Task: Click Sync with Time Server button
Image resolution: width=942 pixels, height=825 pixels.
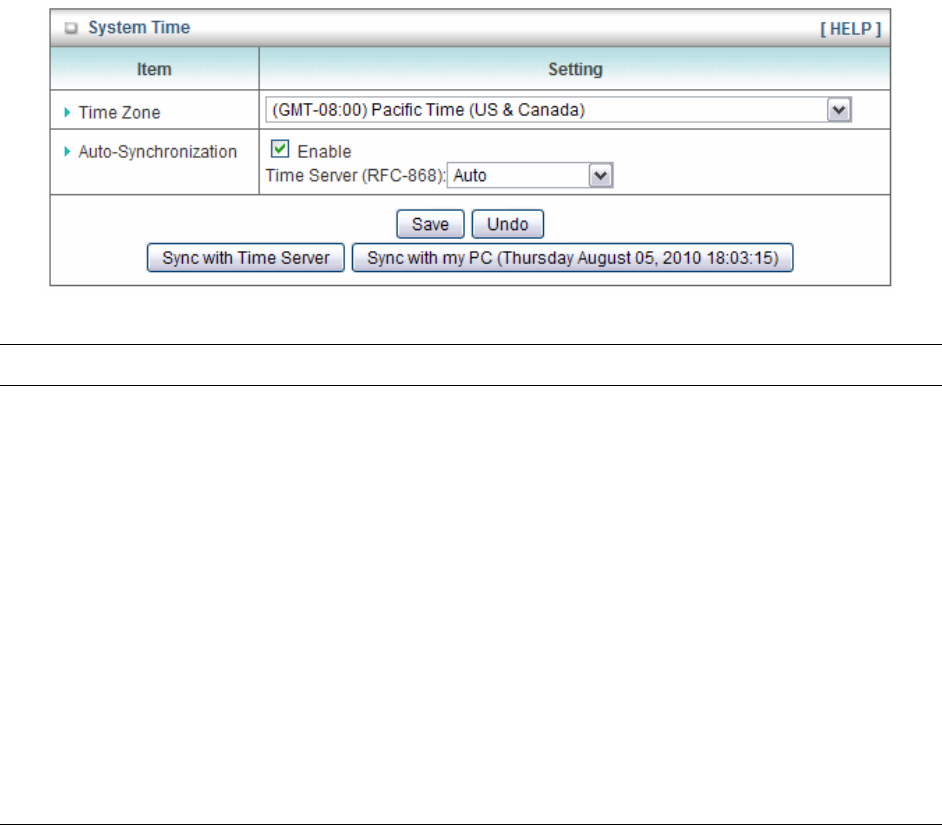Action: [246, 258]
